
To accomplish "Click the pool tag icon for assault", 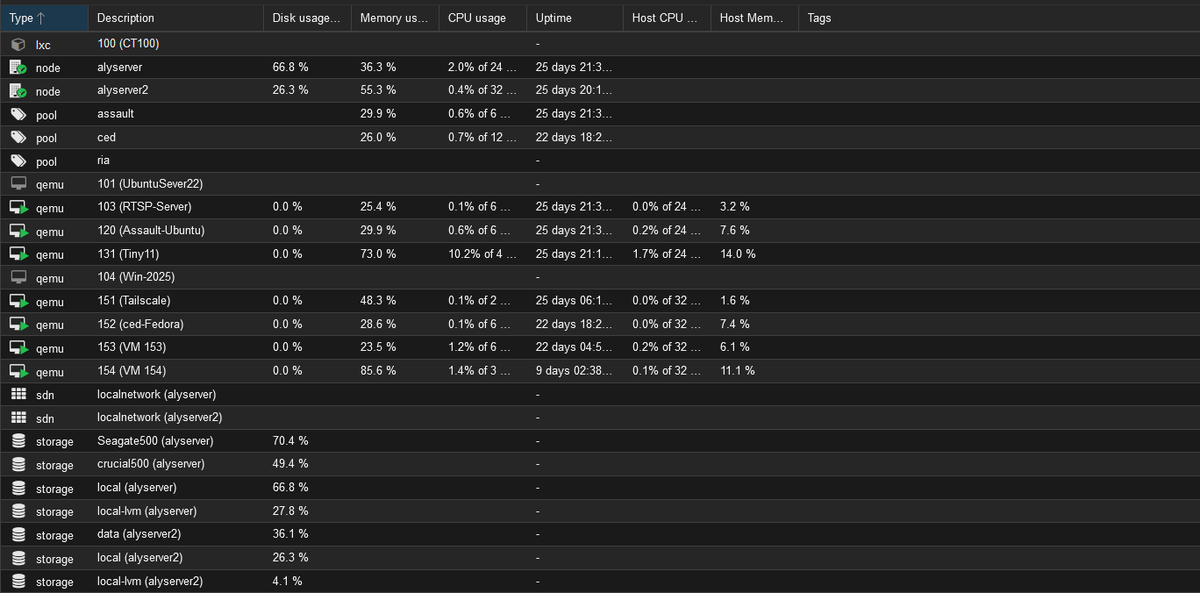I will (x=17, y=114).
